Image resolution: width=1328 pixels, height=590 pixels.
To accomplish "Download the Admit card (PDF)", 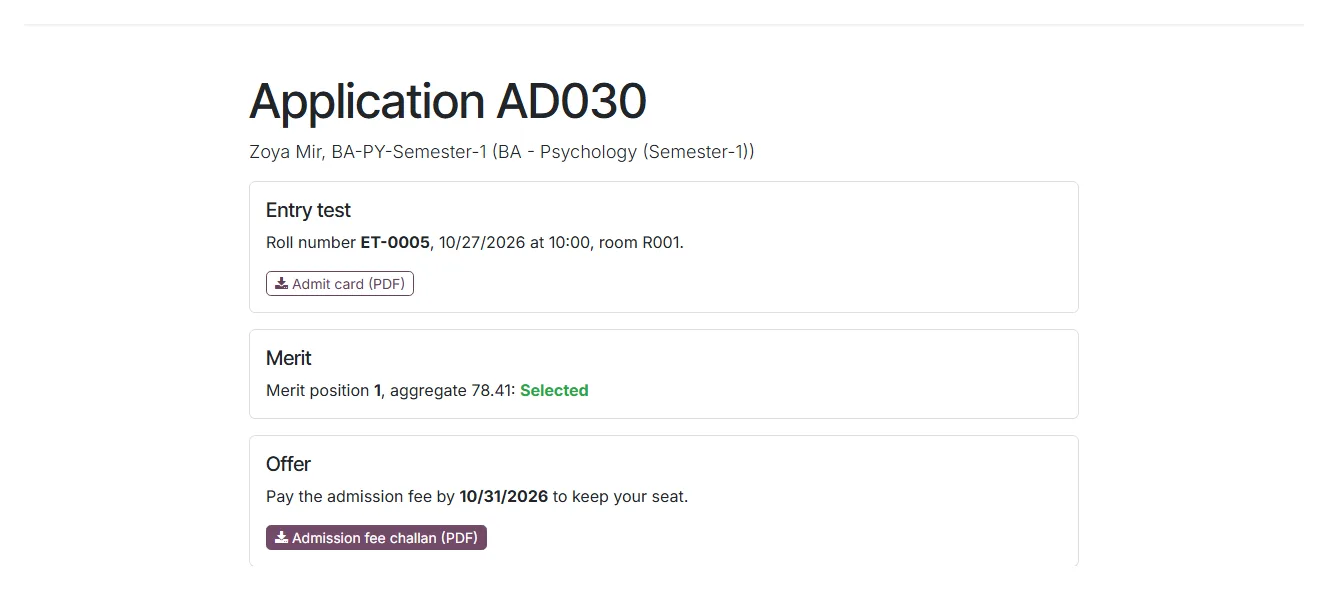I will pos(340,284).
